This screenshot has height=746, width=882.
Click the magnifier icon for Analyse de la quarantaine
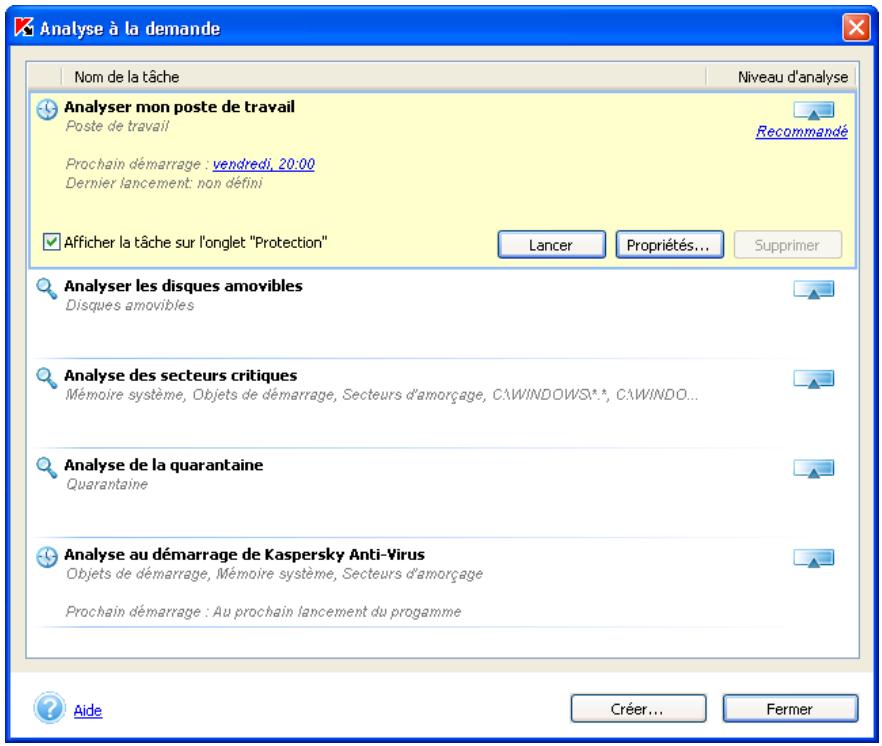(47, 468)
